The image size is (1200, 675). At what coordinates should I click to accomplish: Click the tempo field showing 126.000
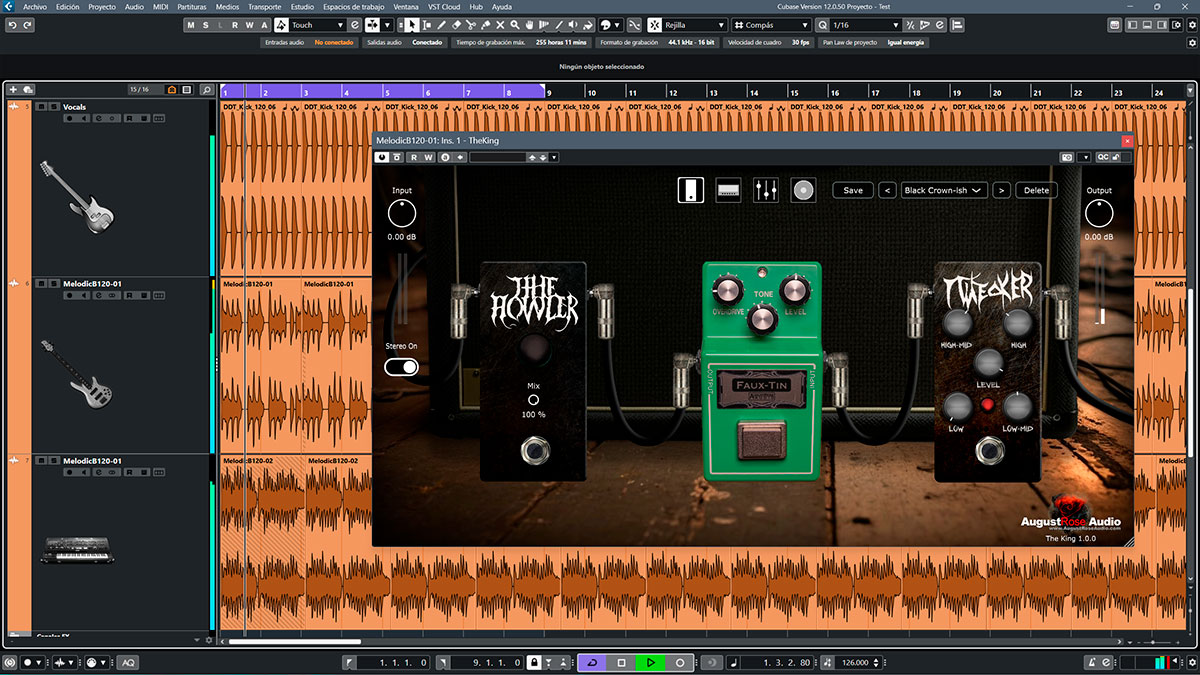(x=855, y=662)
